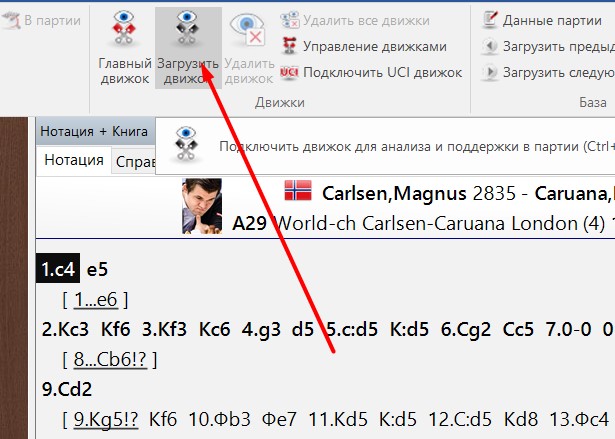Switch to the Справка tab
The image size is (615, 439).
[x=134, y=162]
